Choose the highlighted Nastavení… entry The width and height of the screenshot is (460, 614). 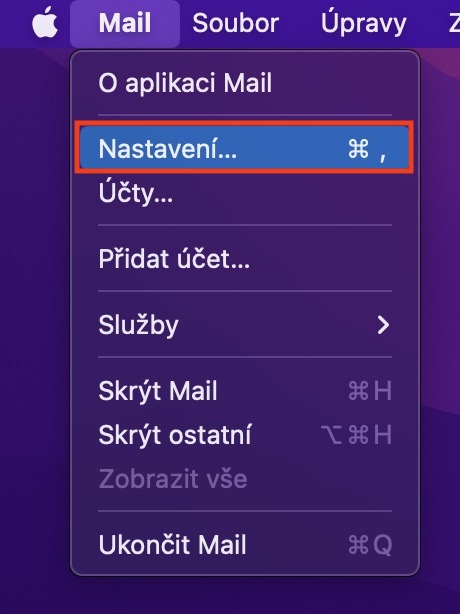click(x=245, y=148)
